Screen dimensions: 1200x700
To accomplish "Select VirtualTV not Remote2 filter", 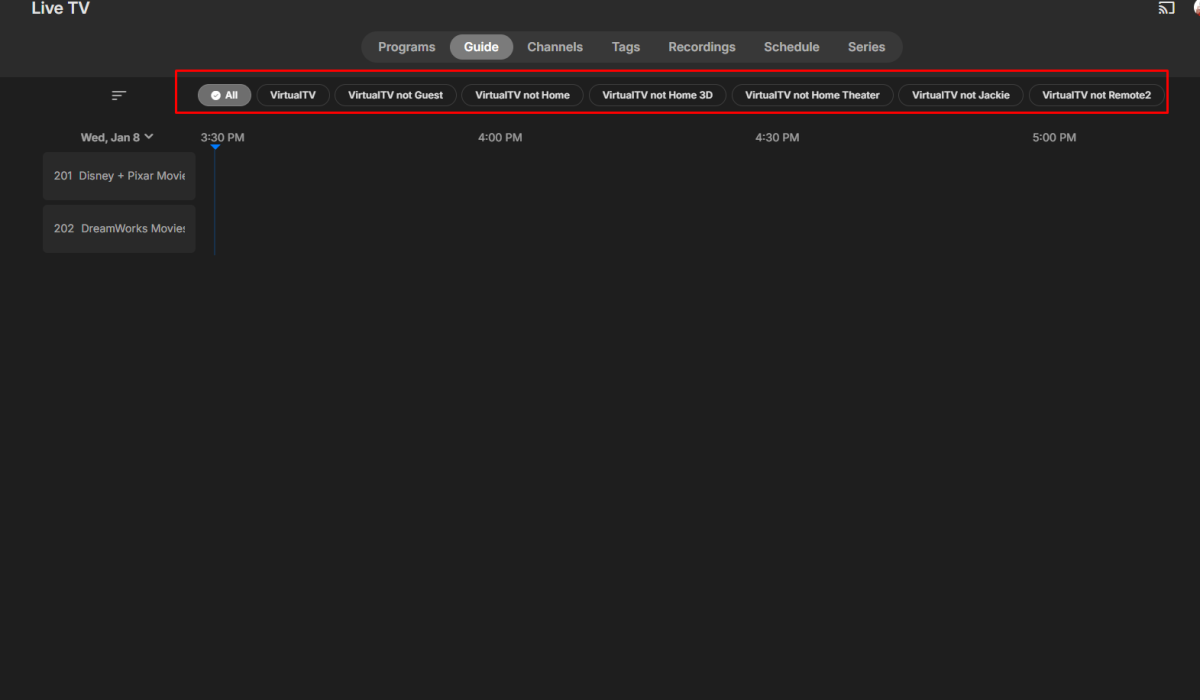I will 1097,95.
